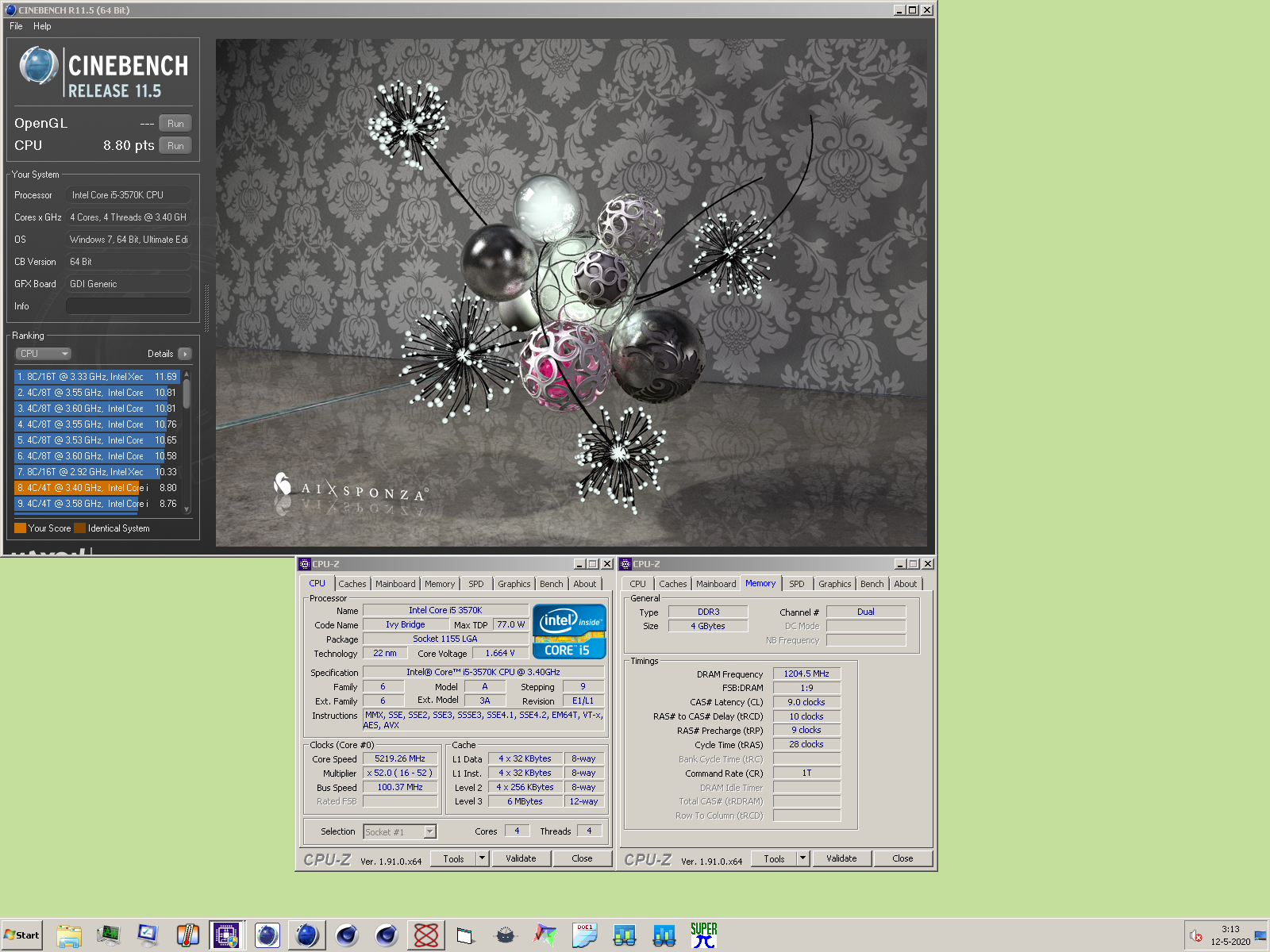Open Bench tab in right CPU-Z window
Image resolution: width=1270 pixels, height=952 pixels.
click(872, 584)
